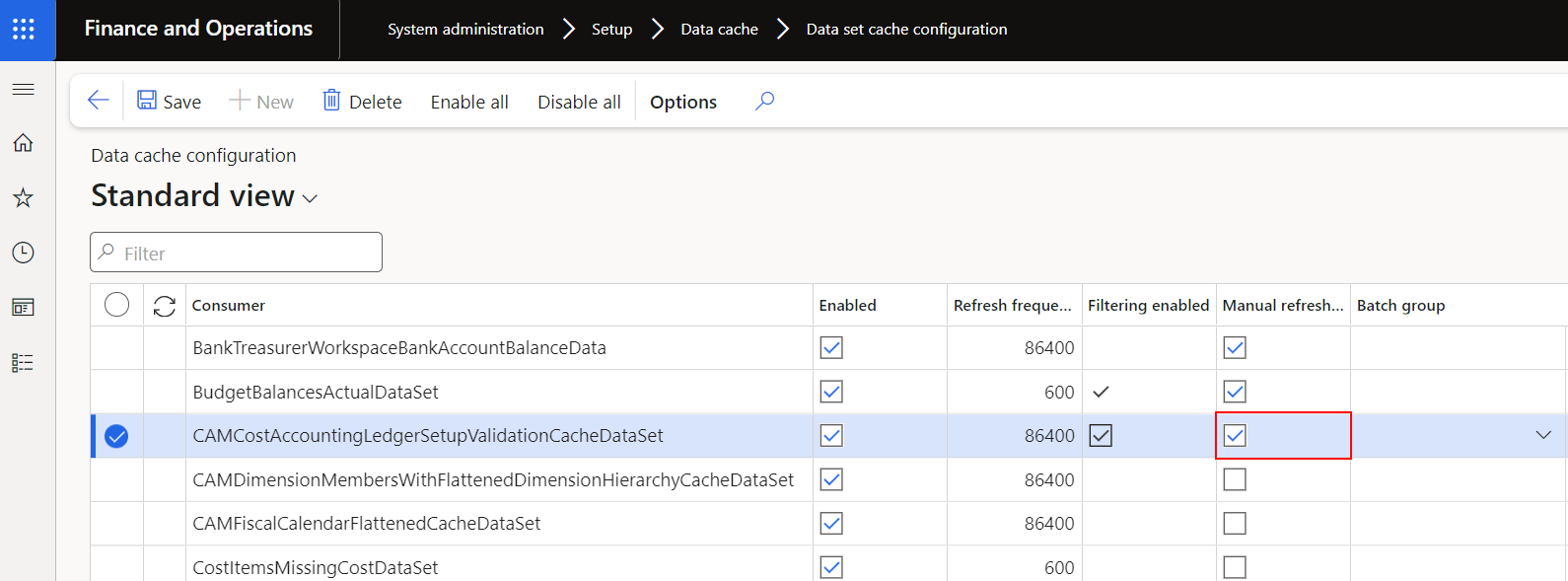Click the back arrow in the toolbar

pos(98,101)
